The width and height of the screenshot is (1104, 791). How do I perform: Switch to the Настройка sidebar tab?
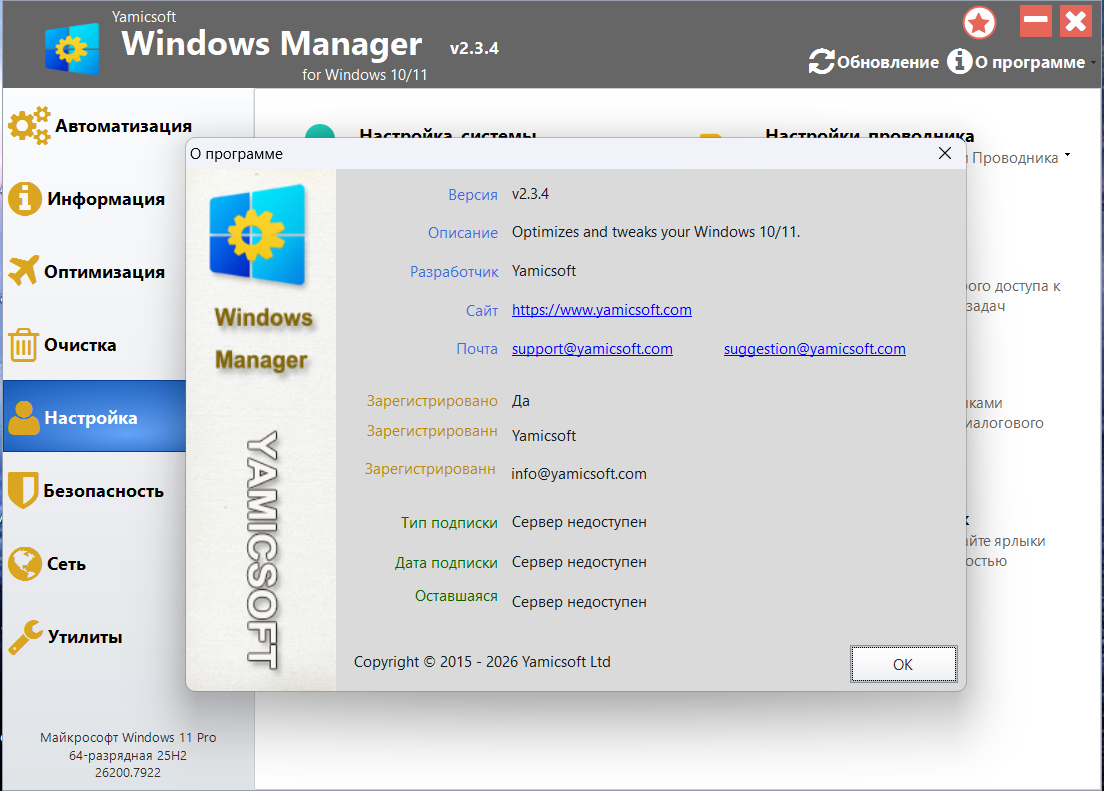point(93,418)
